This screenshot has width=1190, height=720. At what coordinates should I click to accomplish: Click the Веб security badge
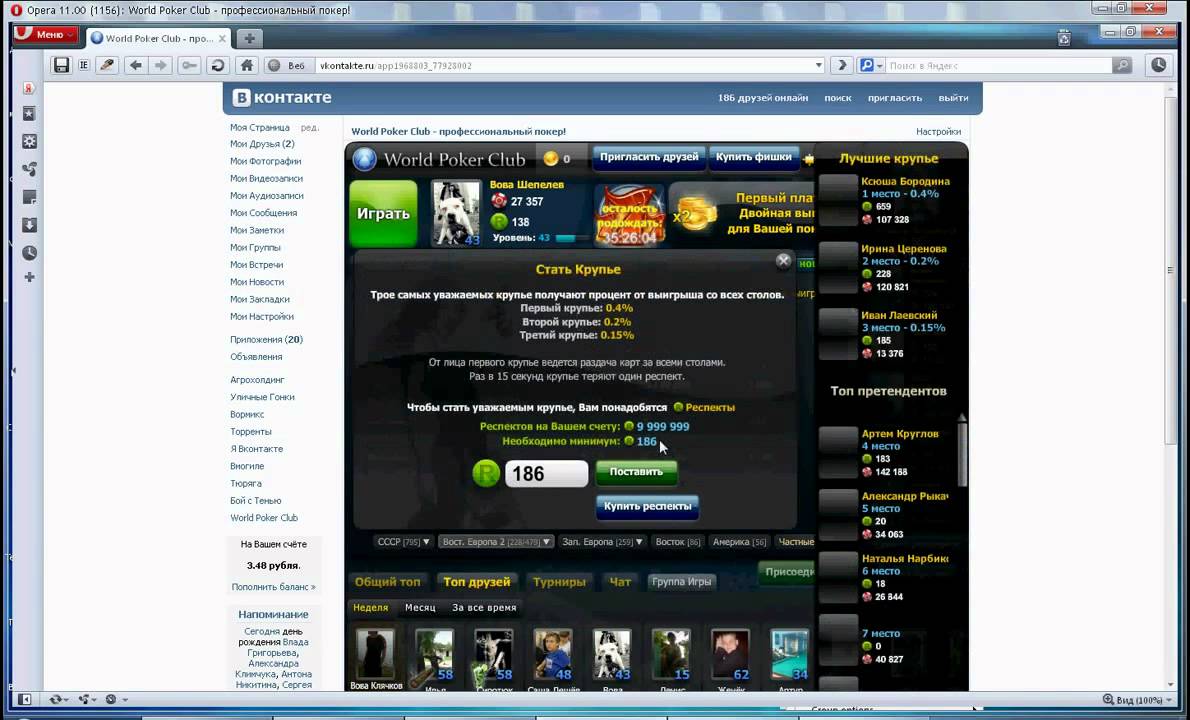(x=288, y=65)
